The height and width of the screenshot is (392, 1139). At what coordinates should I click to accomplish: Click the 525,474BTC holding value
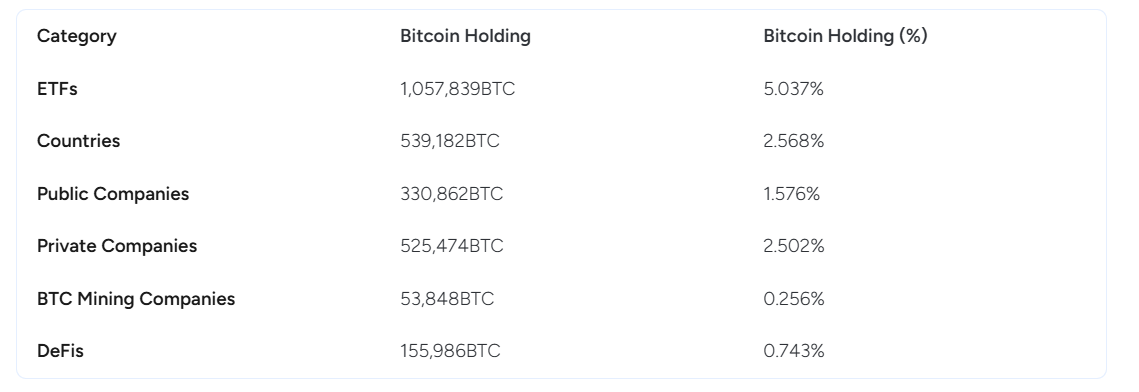(452, 246)
